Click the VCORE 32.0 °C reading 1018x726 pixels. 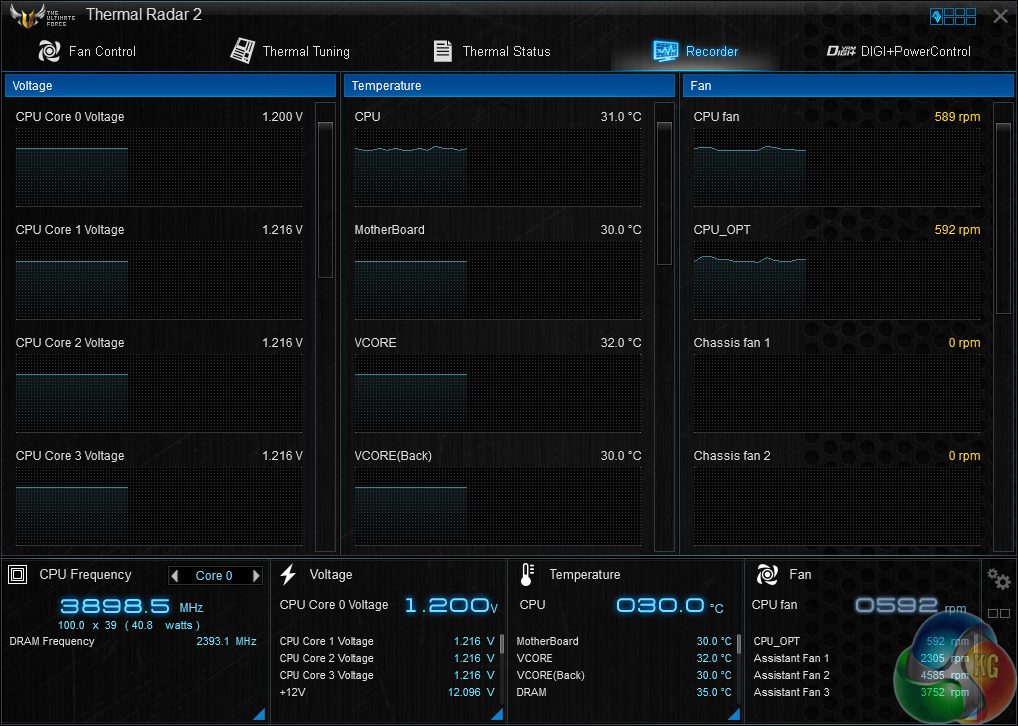tap(621, 343)
